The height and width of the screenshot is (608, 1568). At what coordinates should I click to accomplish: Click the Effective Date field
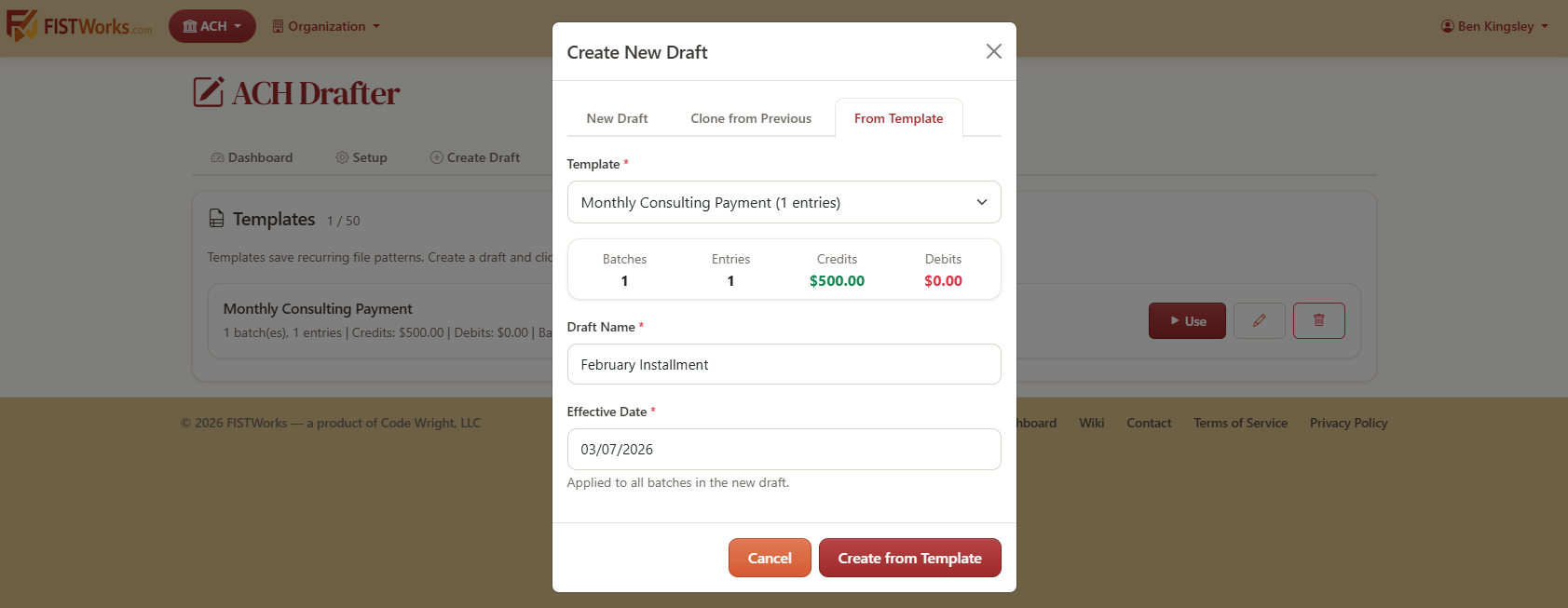(x=784, y=449)
